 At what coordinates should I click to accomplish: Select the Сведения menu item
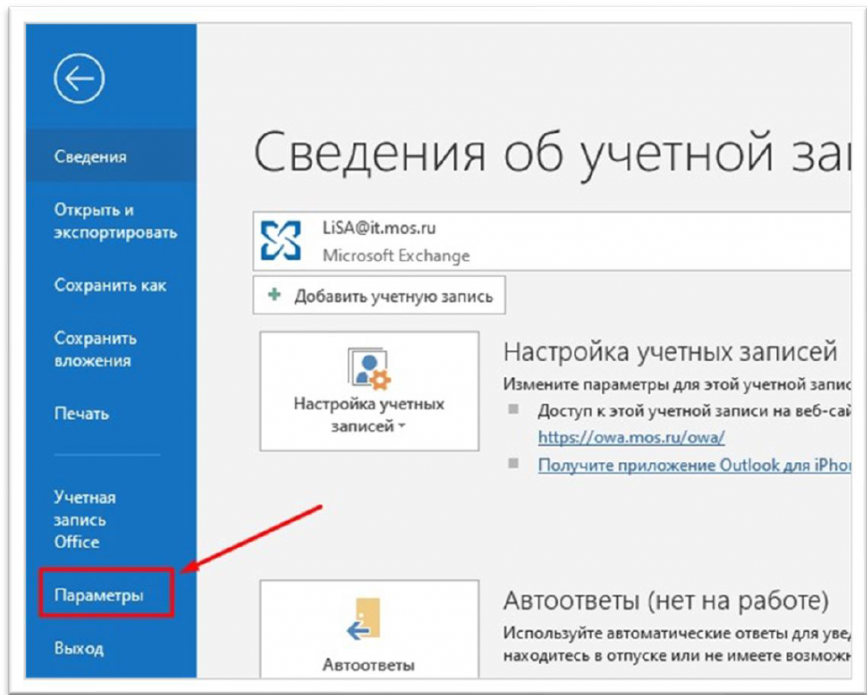(90, 157)
